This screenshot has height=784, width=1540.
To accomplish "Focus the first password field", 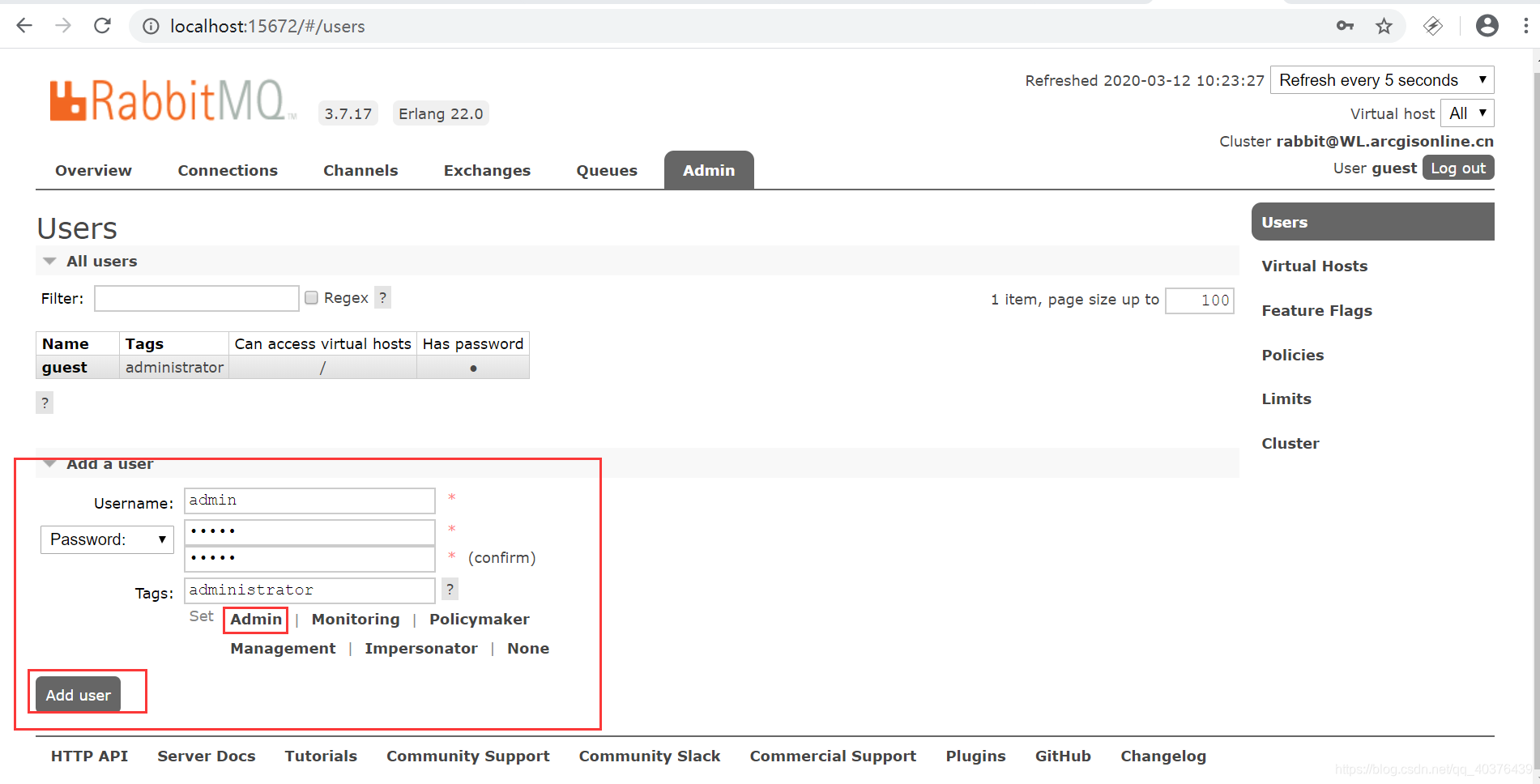I will coord(309,531).
